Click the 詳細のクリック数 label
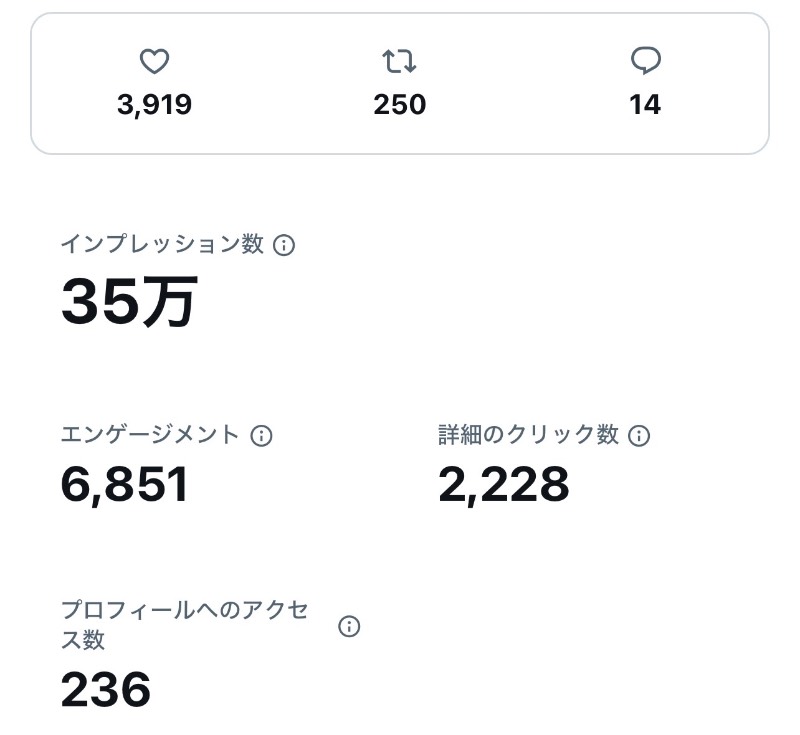The width and height of the screenshot is (800, 735). [x=528, y=435]
